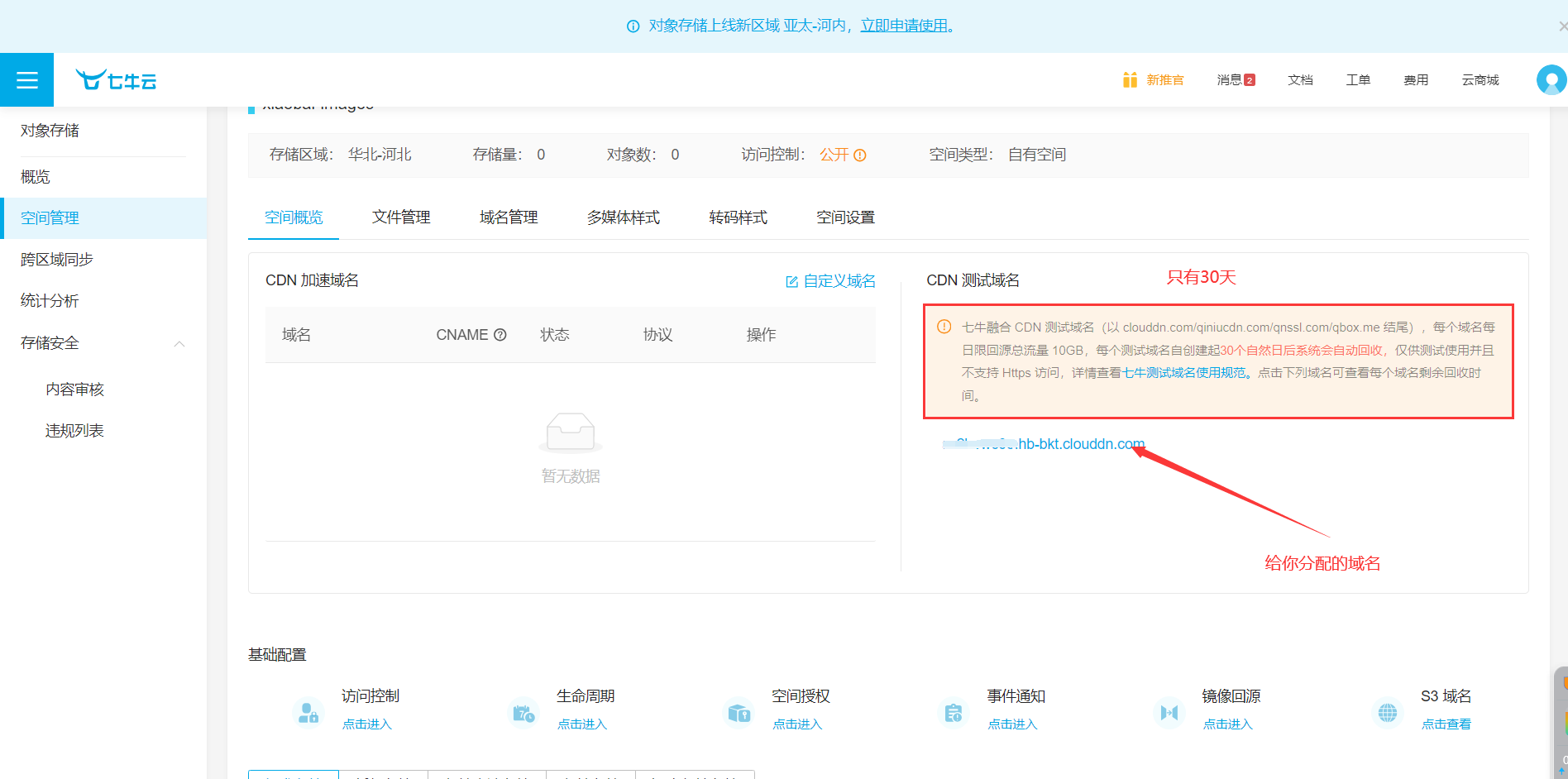Open 工单 in the top bar
This screenshot has width=1568, height=779.
click(1358, 80)
